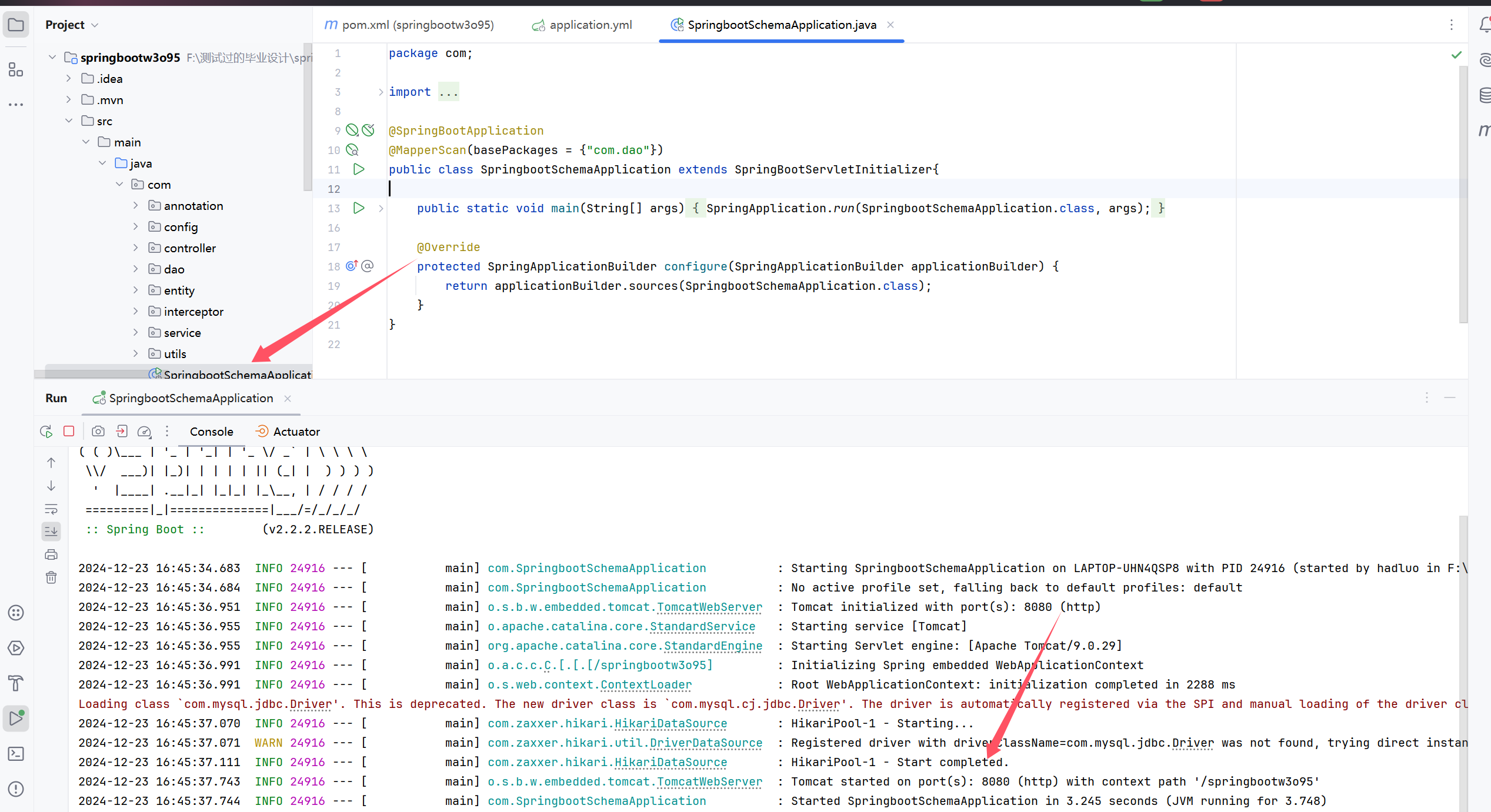Image resolution: width=1491 pixels, height=812 pixels.
Task: Open the Terminal tool window
Action: coord(16,754)
